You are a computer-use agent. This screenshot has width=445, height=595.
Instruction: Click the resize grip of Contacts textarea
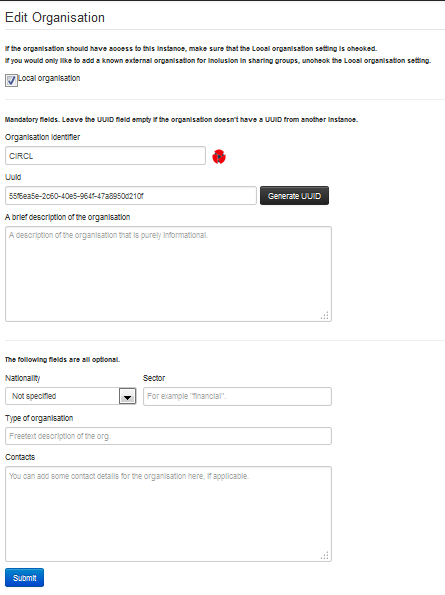pos(325,556)
